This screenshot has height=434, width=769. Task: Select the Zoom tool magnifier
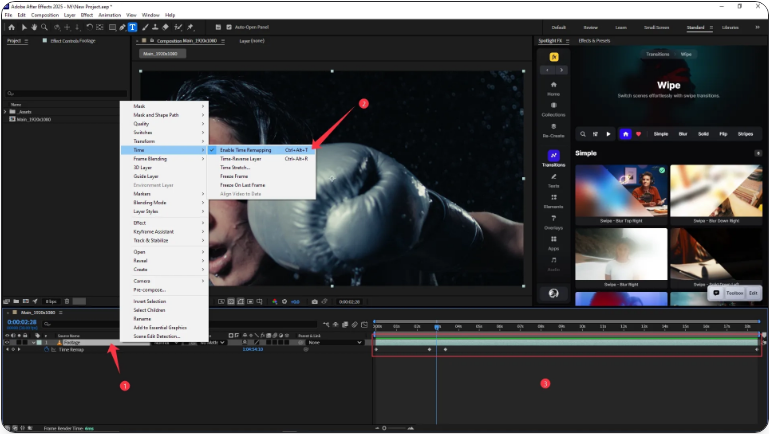[44, 27]
